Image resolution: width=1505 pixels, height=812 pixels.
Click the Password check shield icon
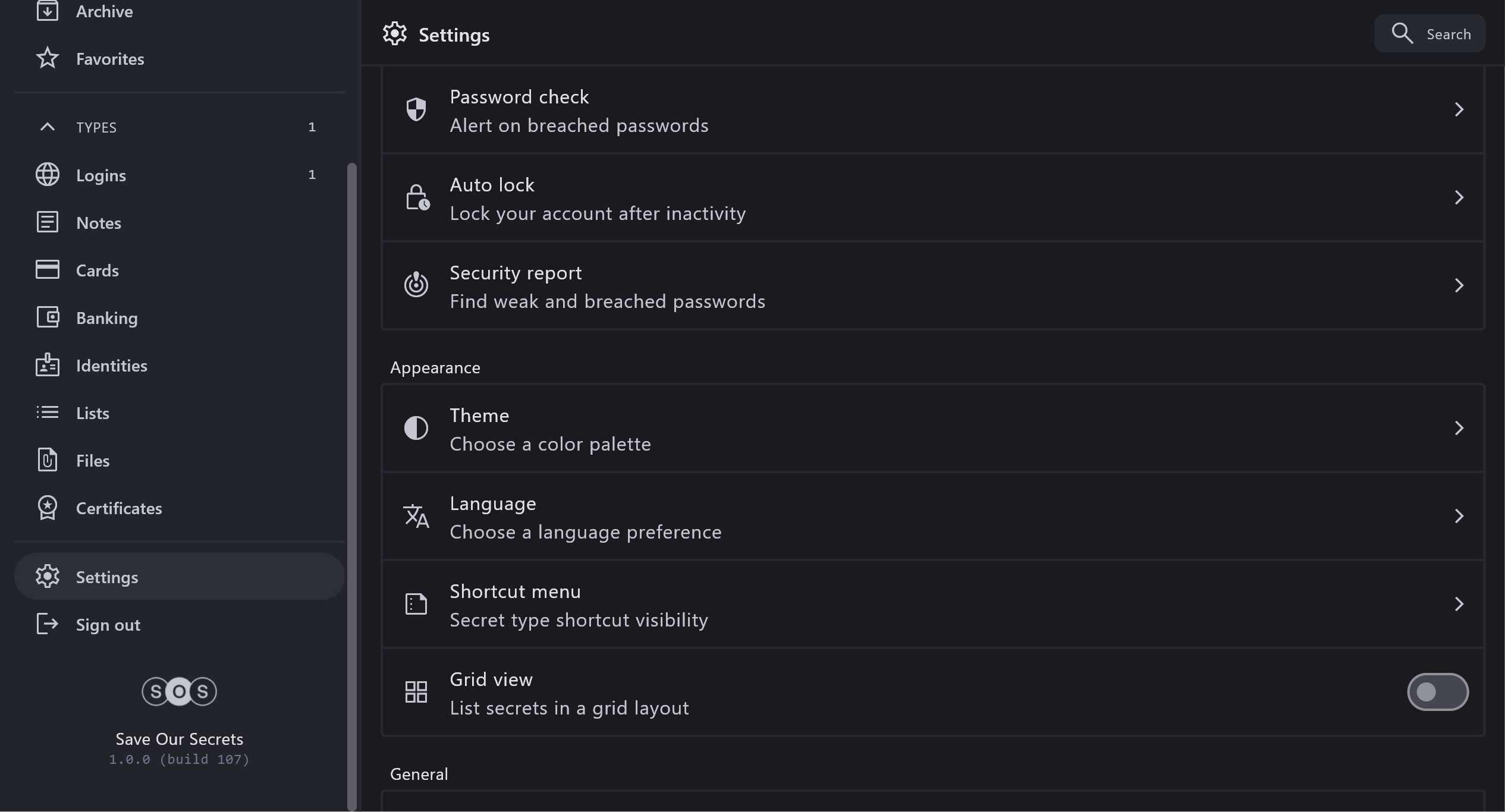(416, 109)
